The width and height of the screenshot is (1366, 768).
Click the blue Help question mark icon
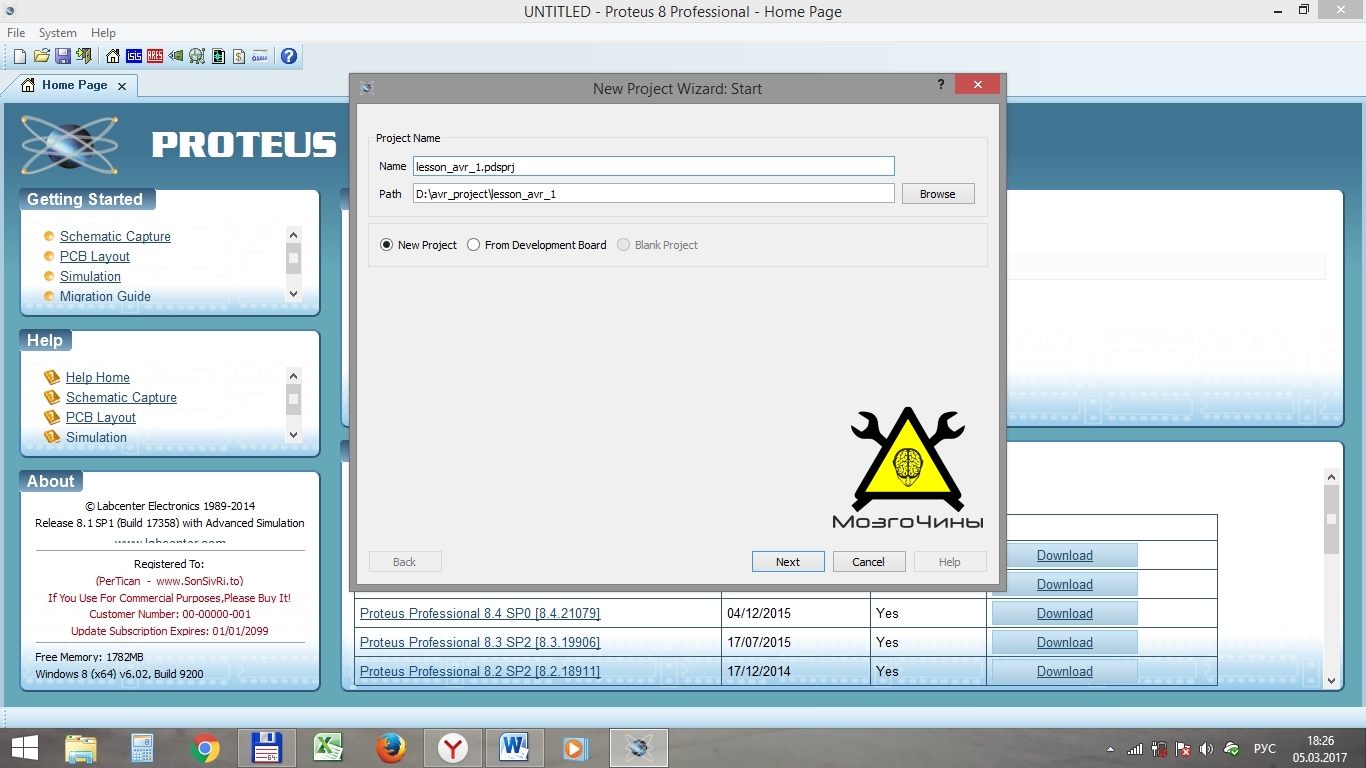[x=289, y=57]
